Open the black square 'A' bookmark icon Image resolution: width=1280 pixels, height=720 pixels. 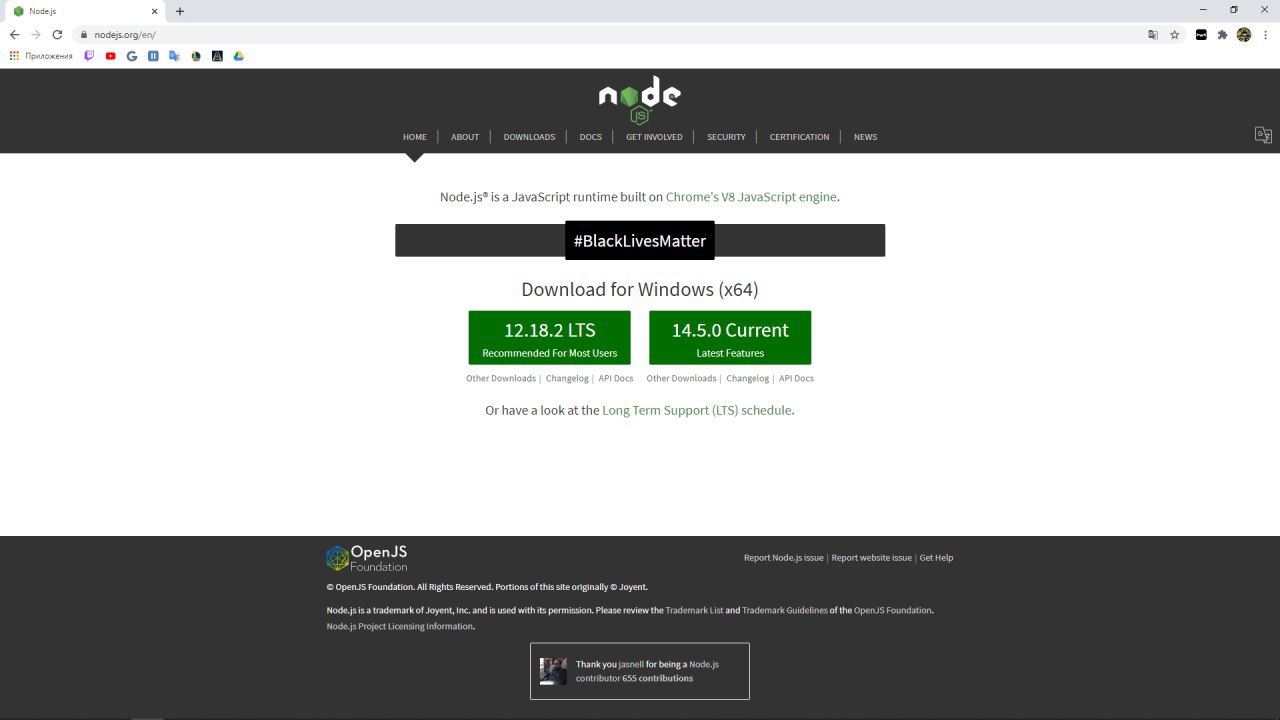tap(217, 56)
